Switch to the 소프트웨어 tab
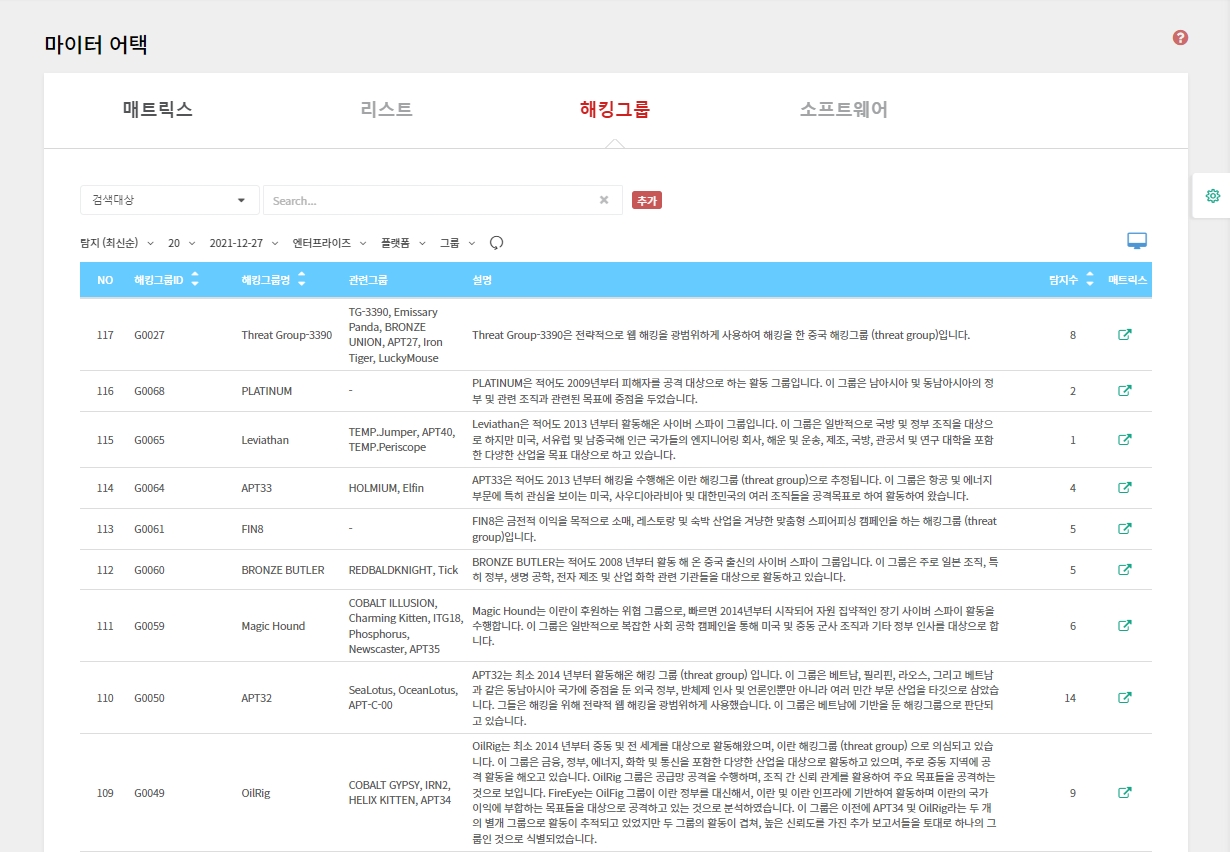This screenshot has width=1230, height=852. pyautogui.click(x=843, y=110)
